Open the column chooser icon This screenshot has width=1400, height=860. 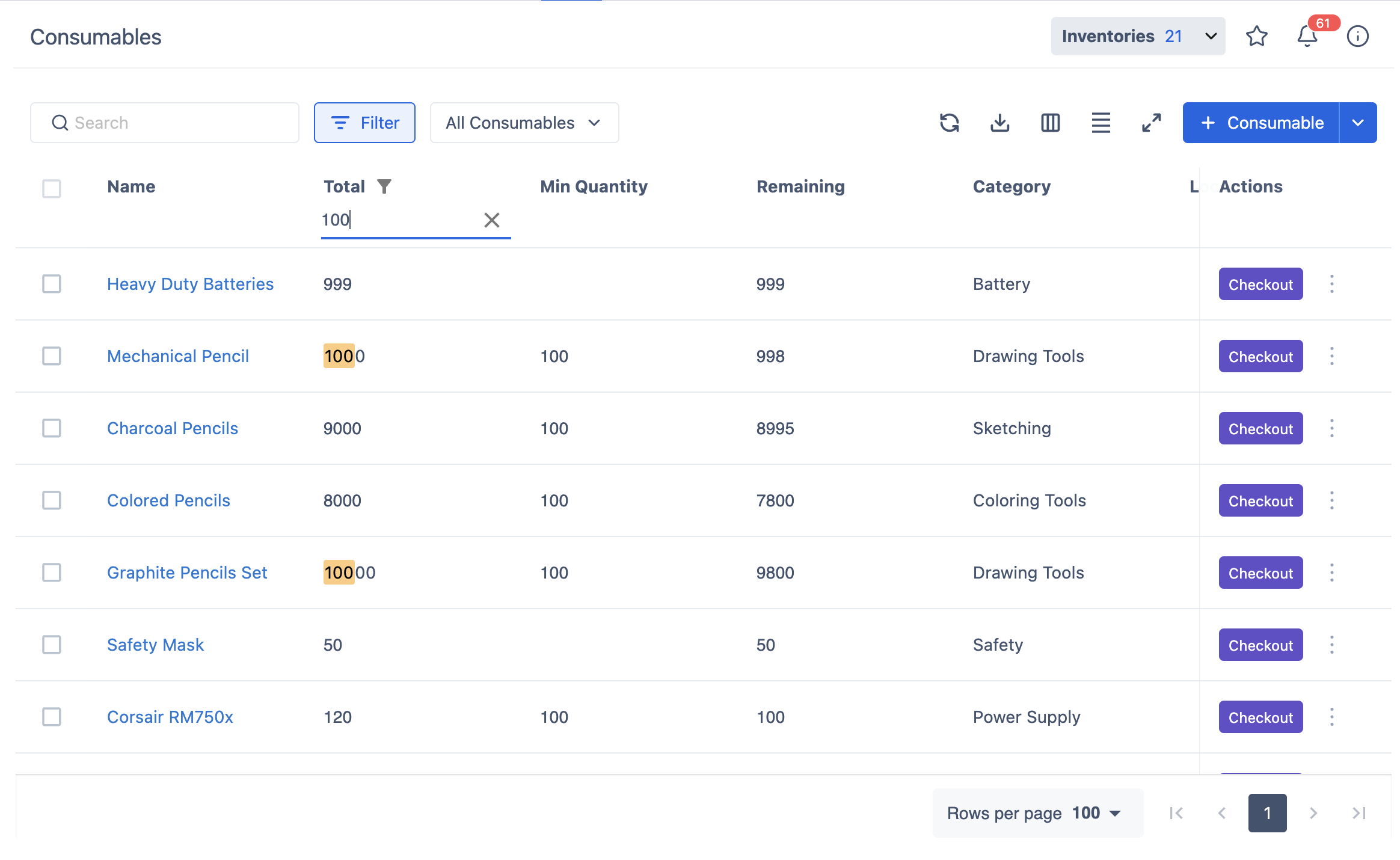tap(1050, 123)
